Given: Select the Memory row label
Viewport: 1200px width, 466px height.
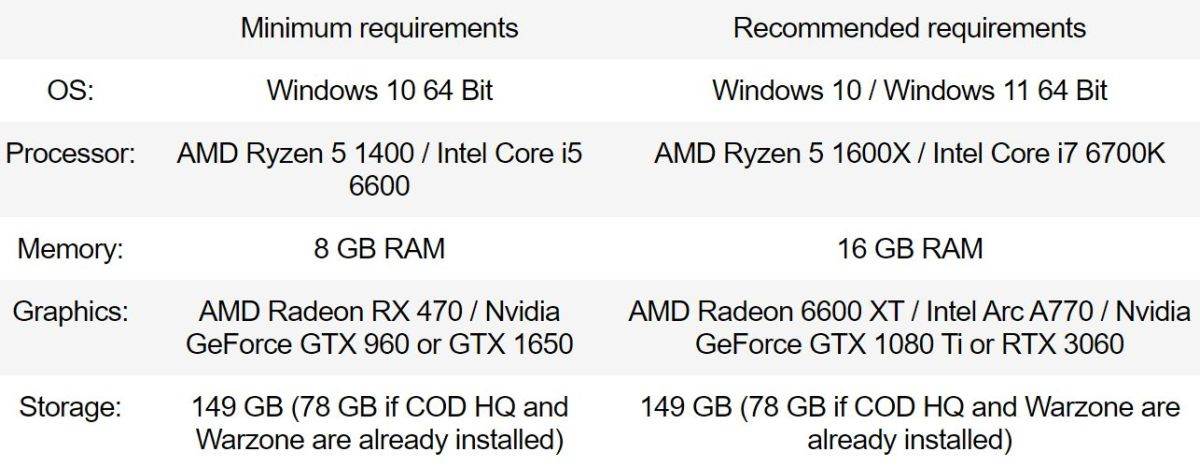Looking at the screenshot, I should coord(69,247).
